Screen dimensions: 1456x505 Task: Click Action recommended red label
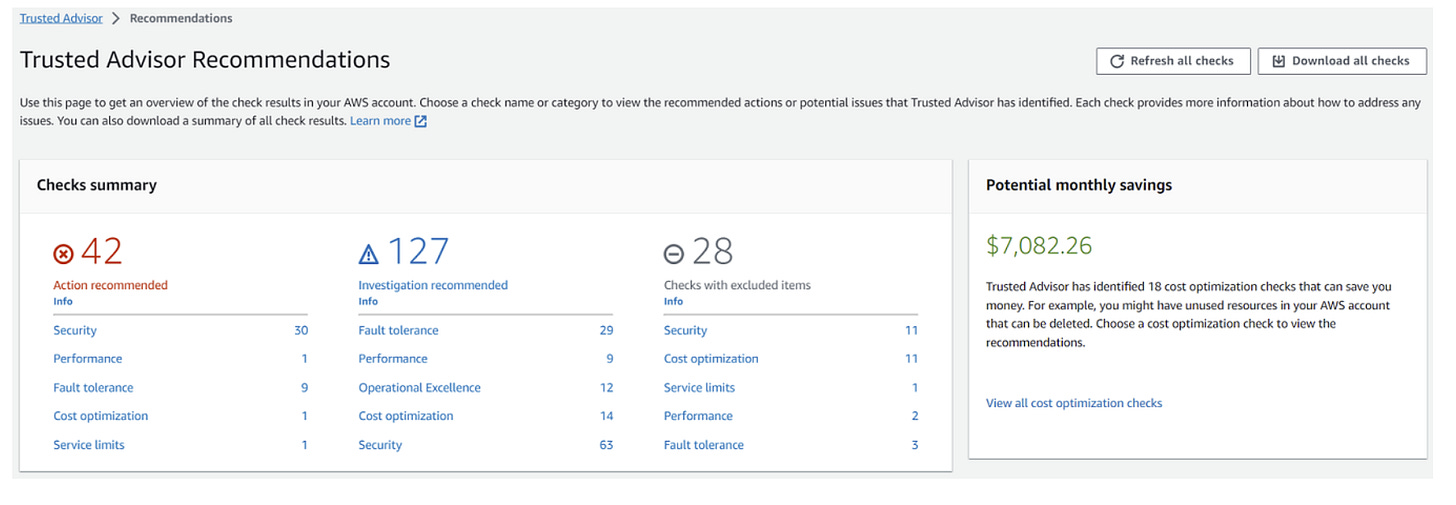110,285
